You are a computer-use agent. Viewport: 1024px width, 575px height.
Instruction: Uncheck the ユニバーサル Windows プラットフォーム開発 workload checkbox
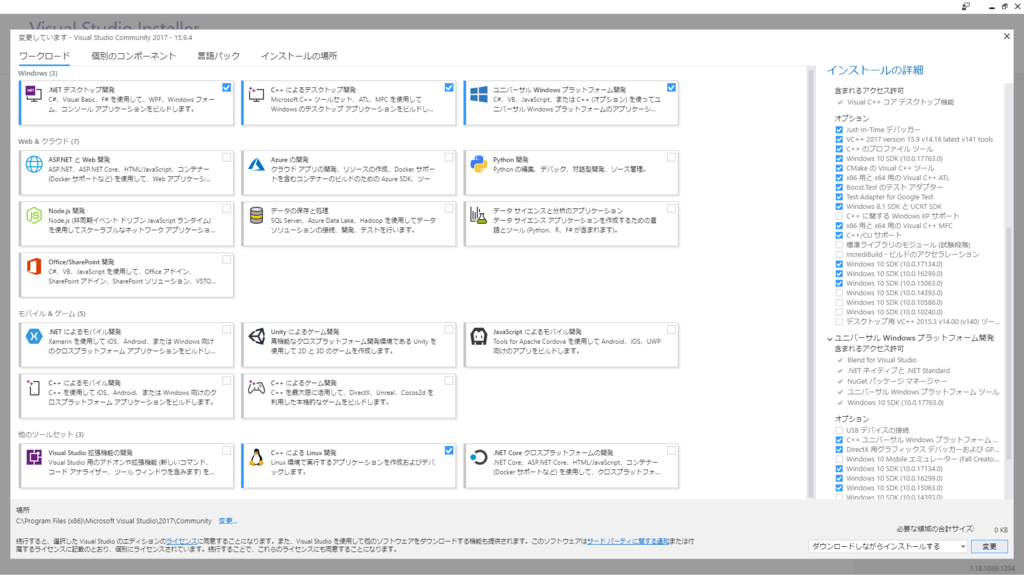click(x=671, y=88)
